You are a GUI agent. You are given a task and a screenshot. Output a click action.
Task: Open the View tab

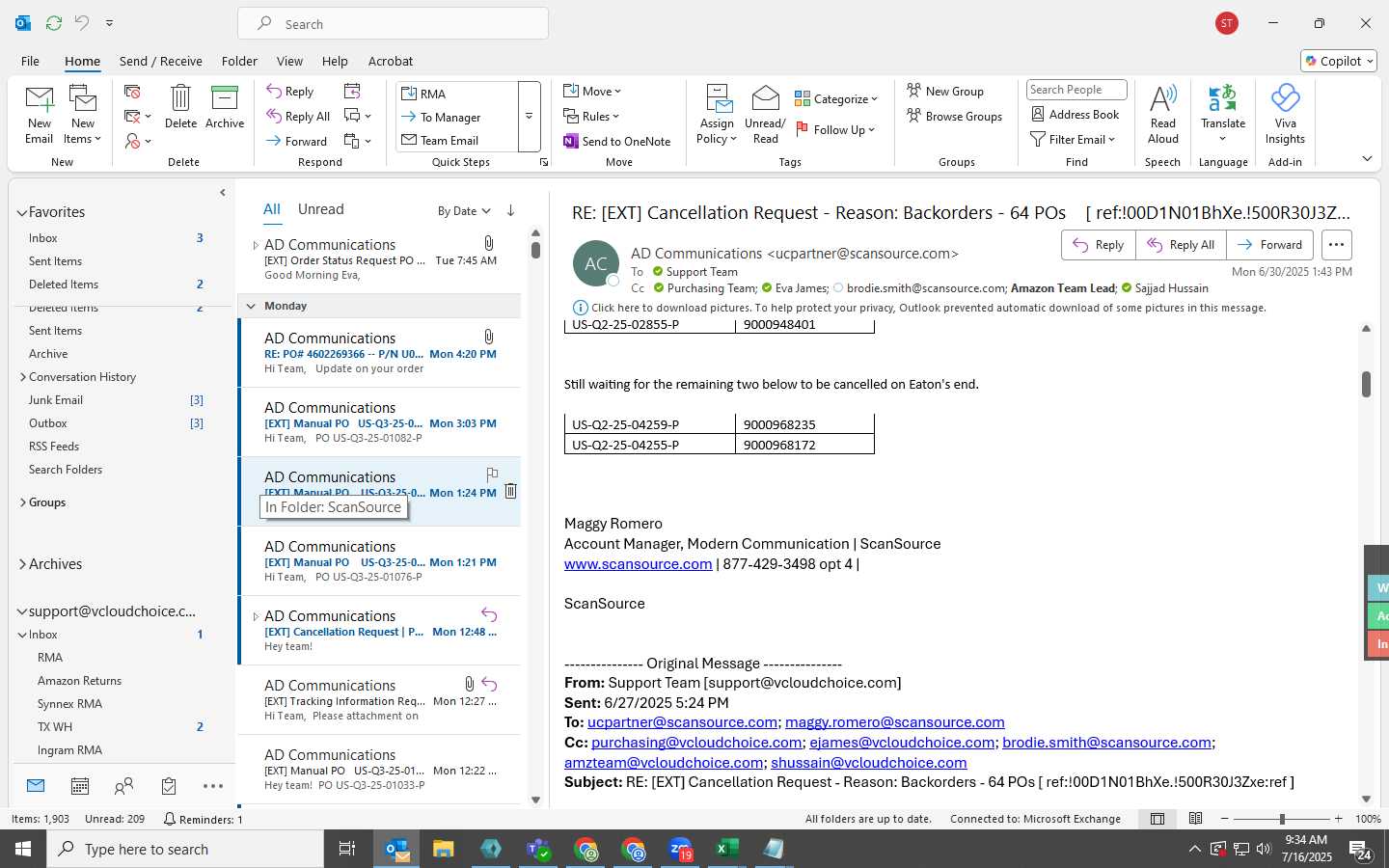[289, 61]
